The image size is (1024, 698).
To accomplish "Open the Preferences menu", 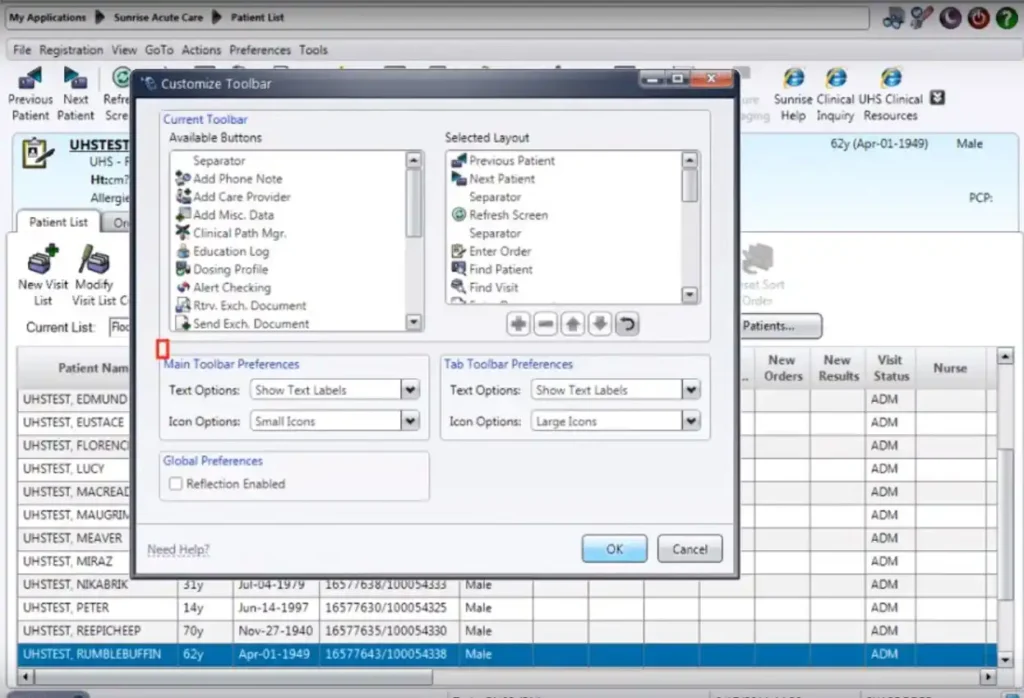I will [259, 49].
